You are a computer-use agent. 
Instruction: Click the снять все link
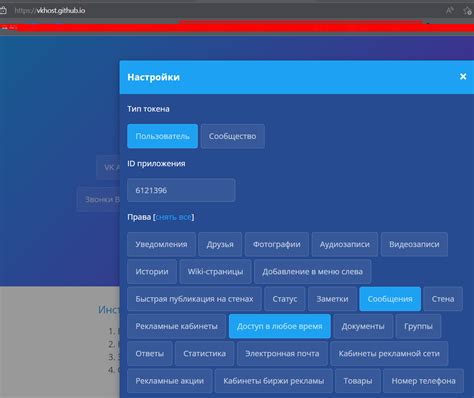tap(174, 217)
